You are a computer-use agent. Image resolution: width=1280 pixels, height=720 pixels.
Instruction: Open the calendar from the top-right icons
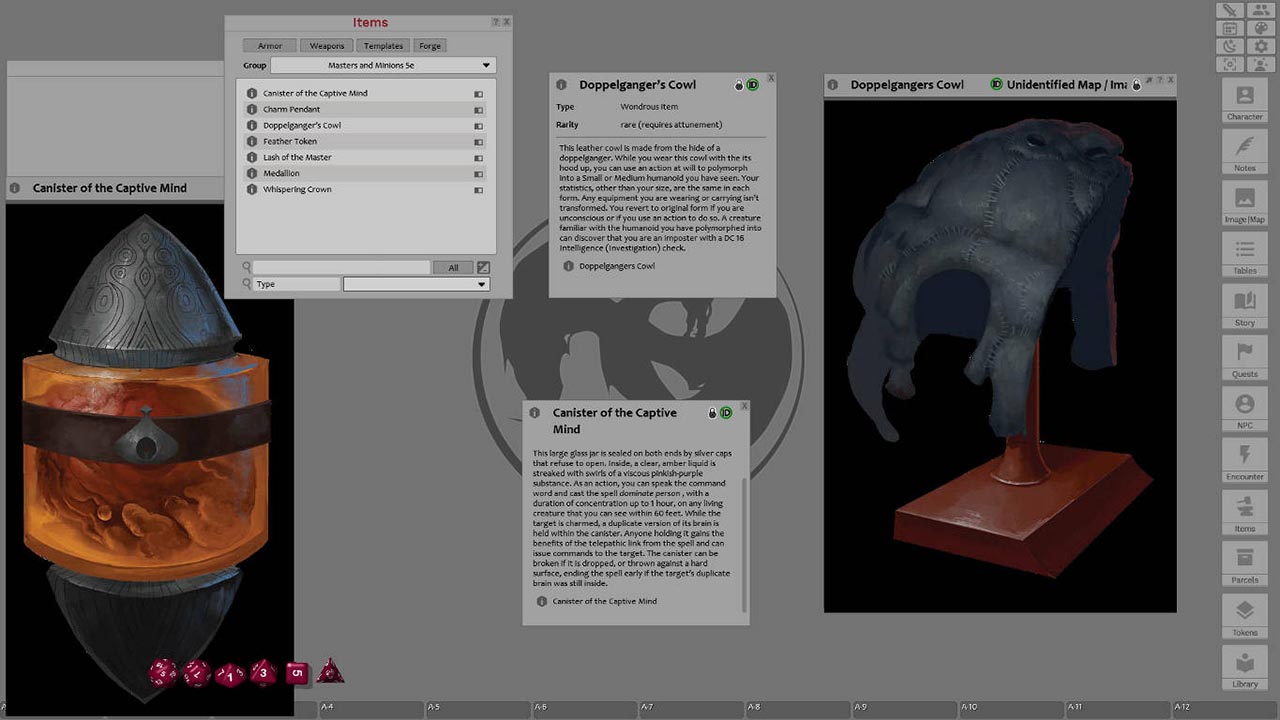1229,28
